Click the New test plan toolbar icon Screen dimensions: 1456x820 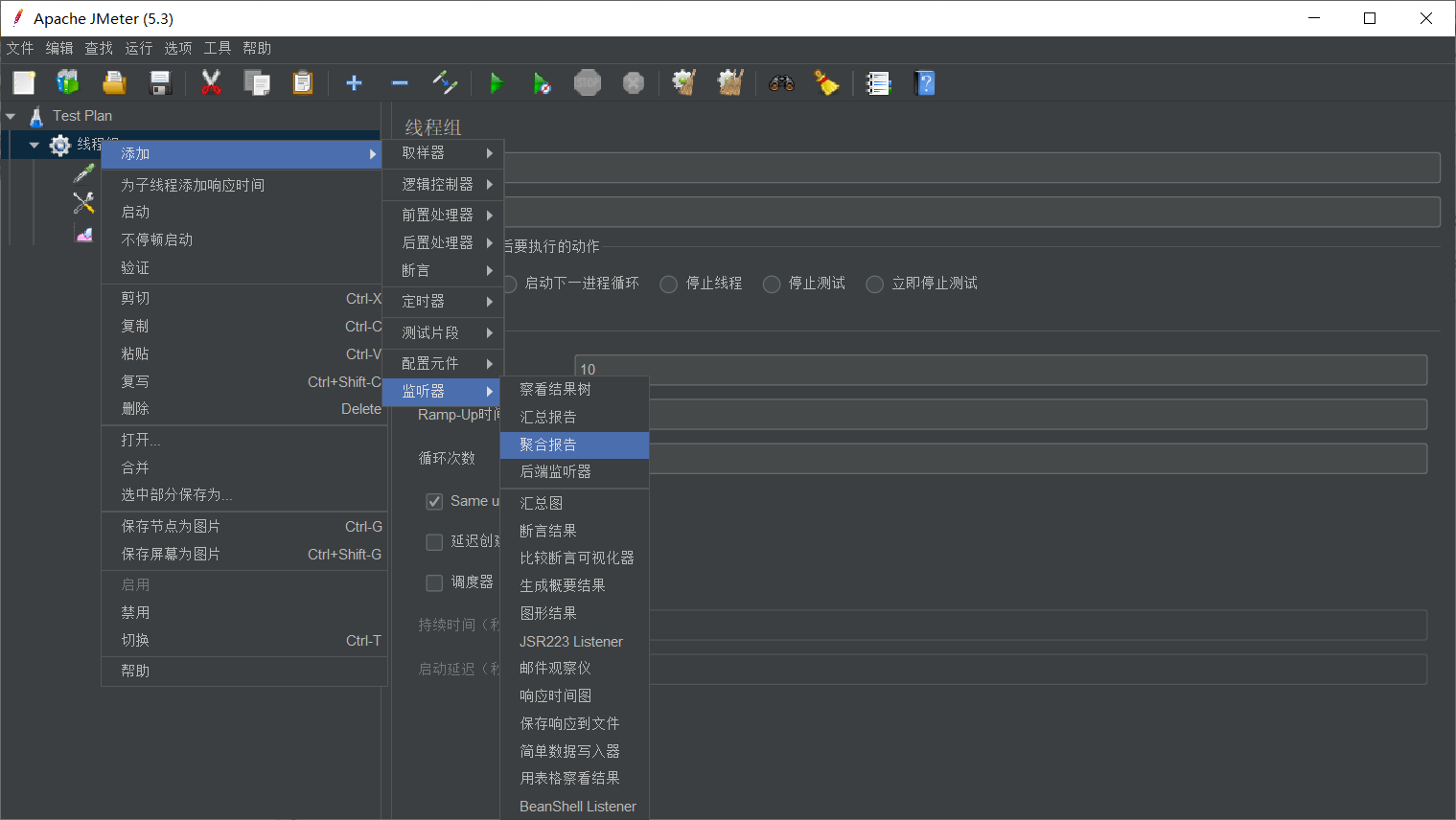tap(23, 83)
